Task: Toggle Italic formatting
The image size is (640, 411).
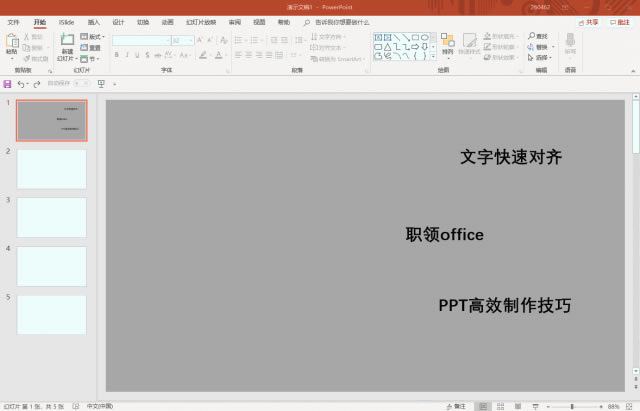Action: [127, 55]
